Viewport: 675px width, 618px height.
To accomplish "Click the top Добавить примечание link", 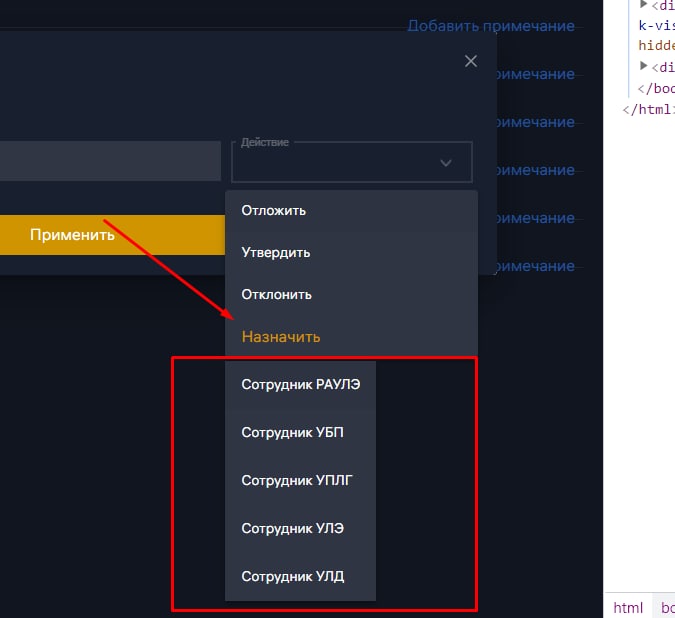I will [491, 26].
